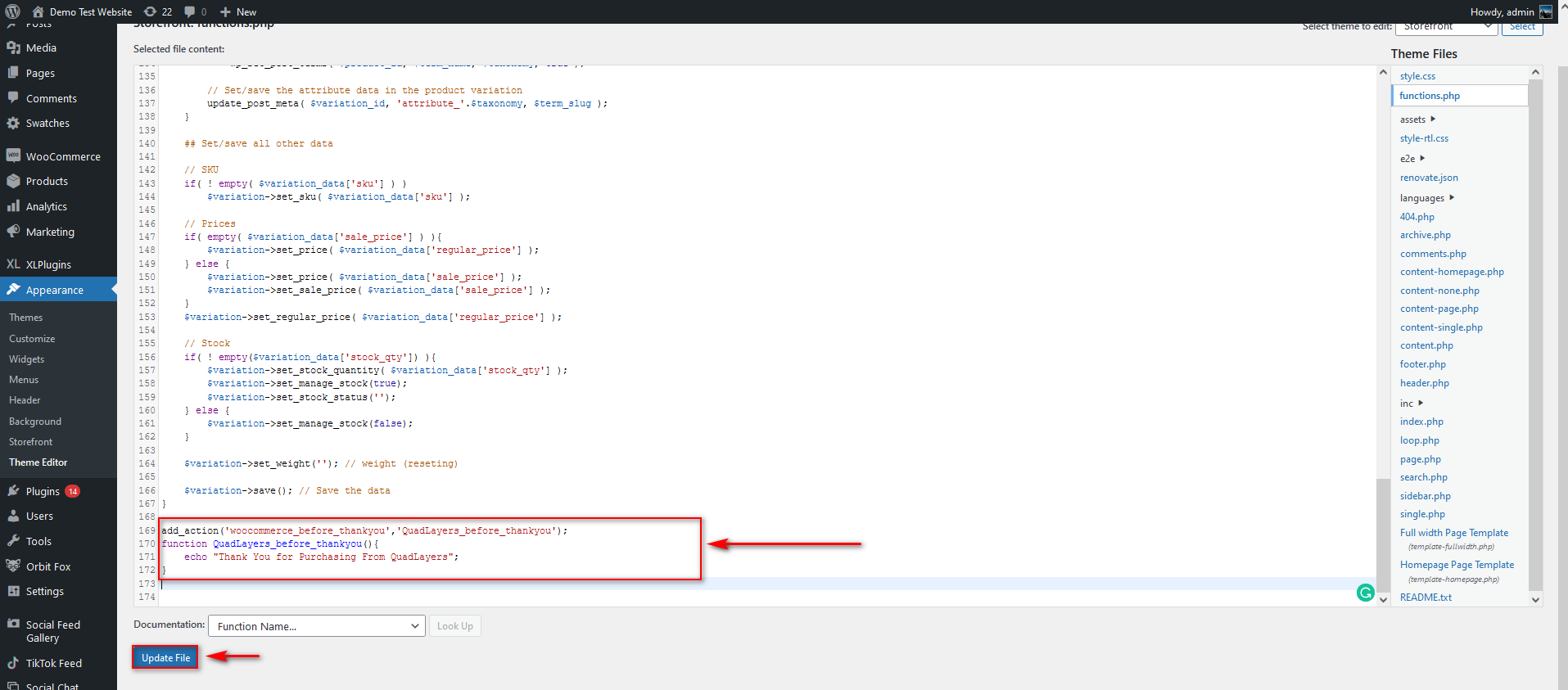Click the XLPlugins XL icon

point(13,264)
